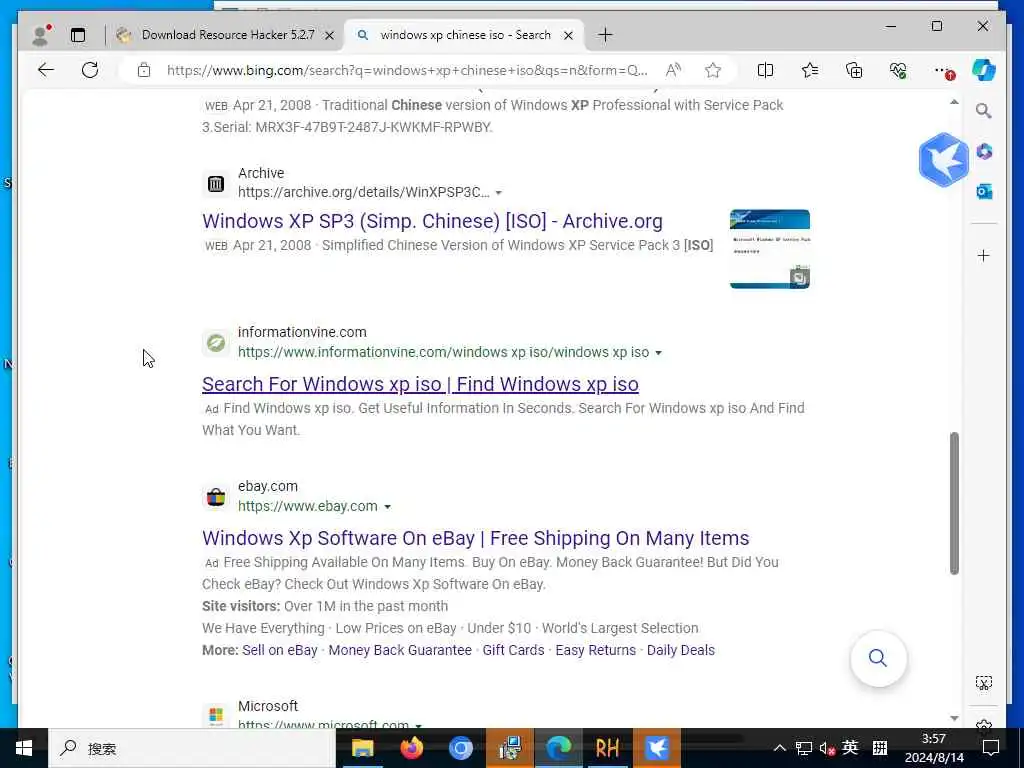The image size is (1024, 768).
Task: Expand ebay.com URL dropdown arrow
Action: coord(387,507)
